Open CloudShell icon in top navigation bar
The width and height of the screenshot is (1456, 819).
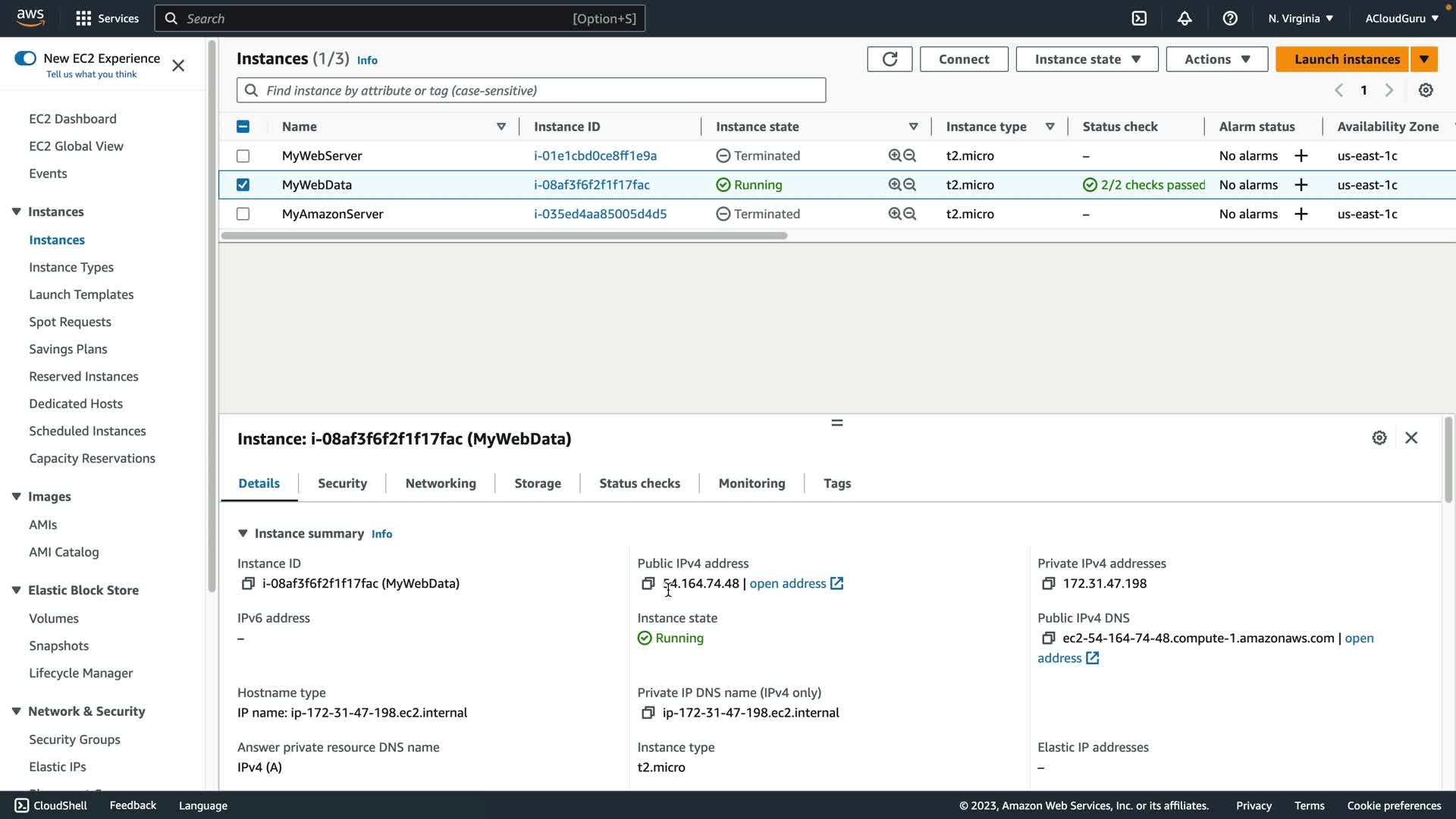tap(1139, 18)
